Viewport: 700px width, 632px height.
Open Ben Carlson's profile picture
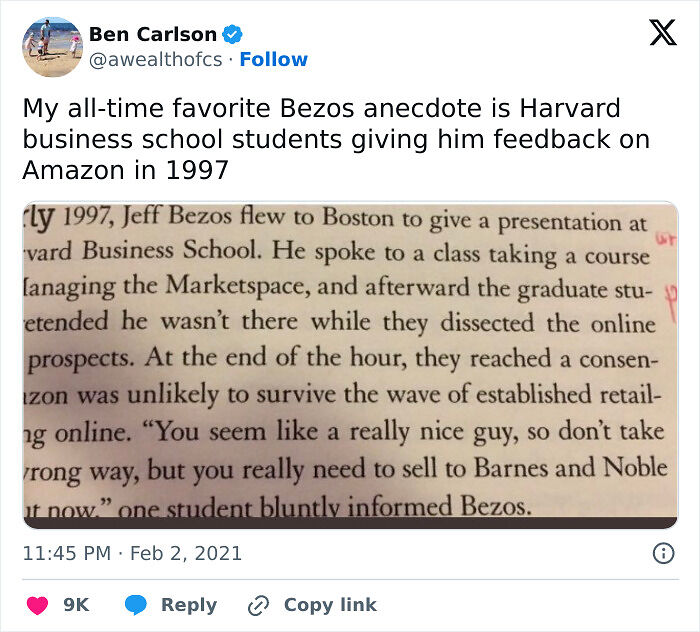click(x=52, y=46)
